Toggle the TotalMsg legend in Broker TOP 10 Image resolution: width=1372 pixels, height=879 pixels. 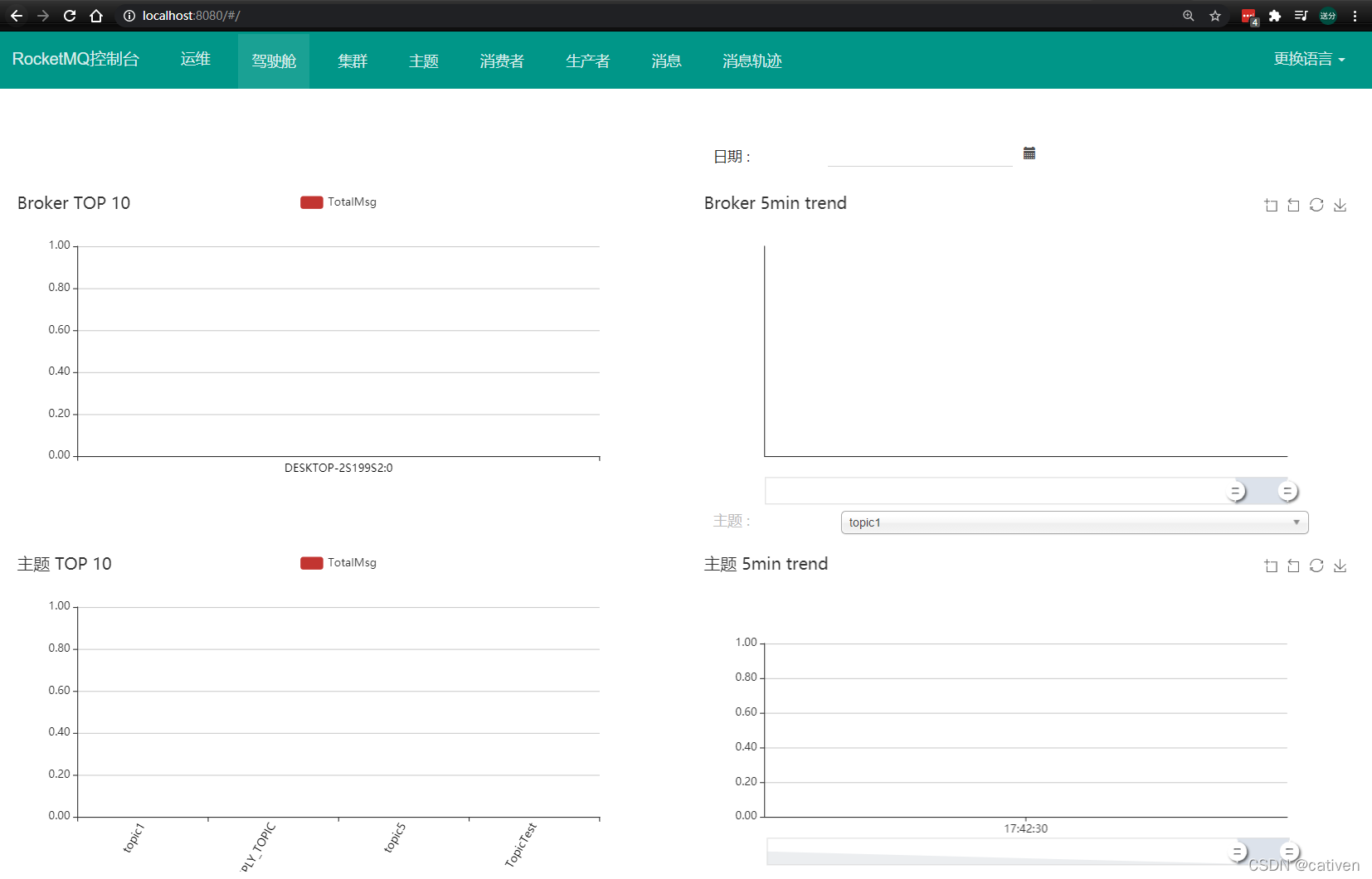click(x=338, y=202)
